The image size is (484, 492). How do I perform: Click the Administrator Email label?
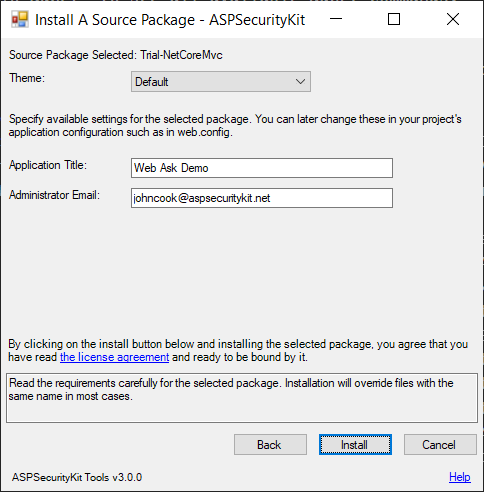click(54, 195)
